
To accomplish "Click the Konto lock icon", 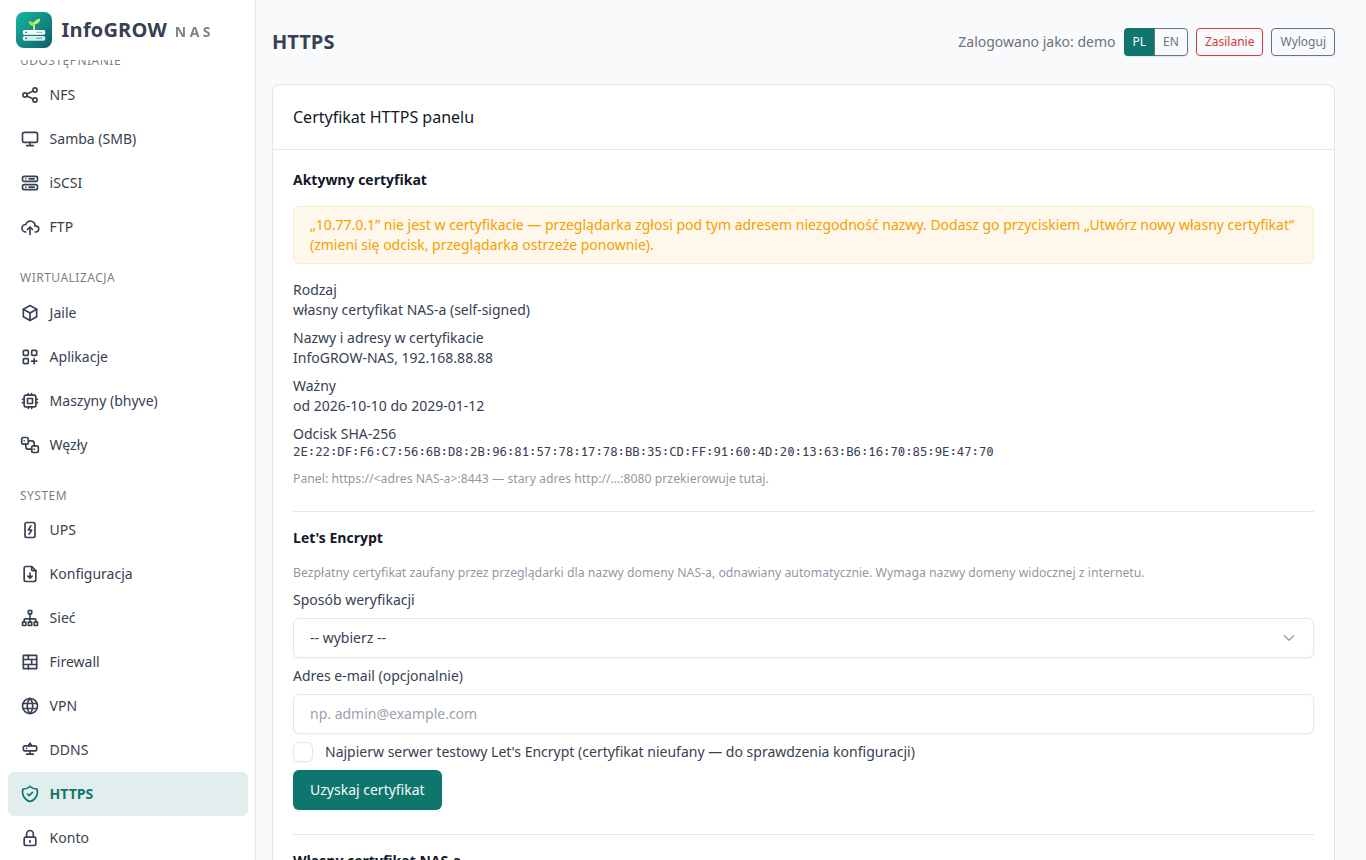I will click(30, 838).
